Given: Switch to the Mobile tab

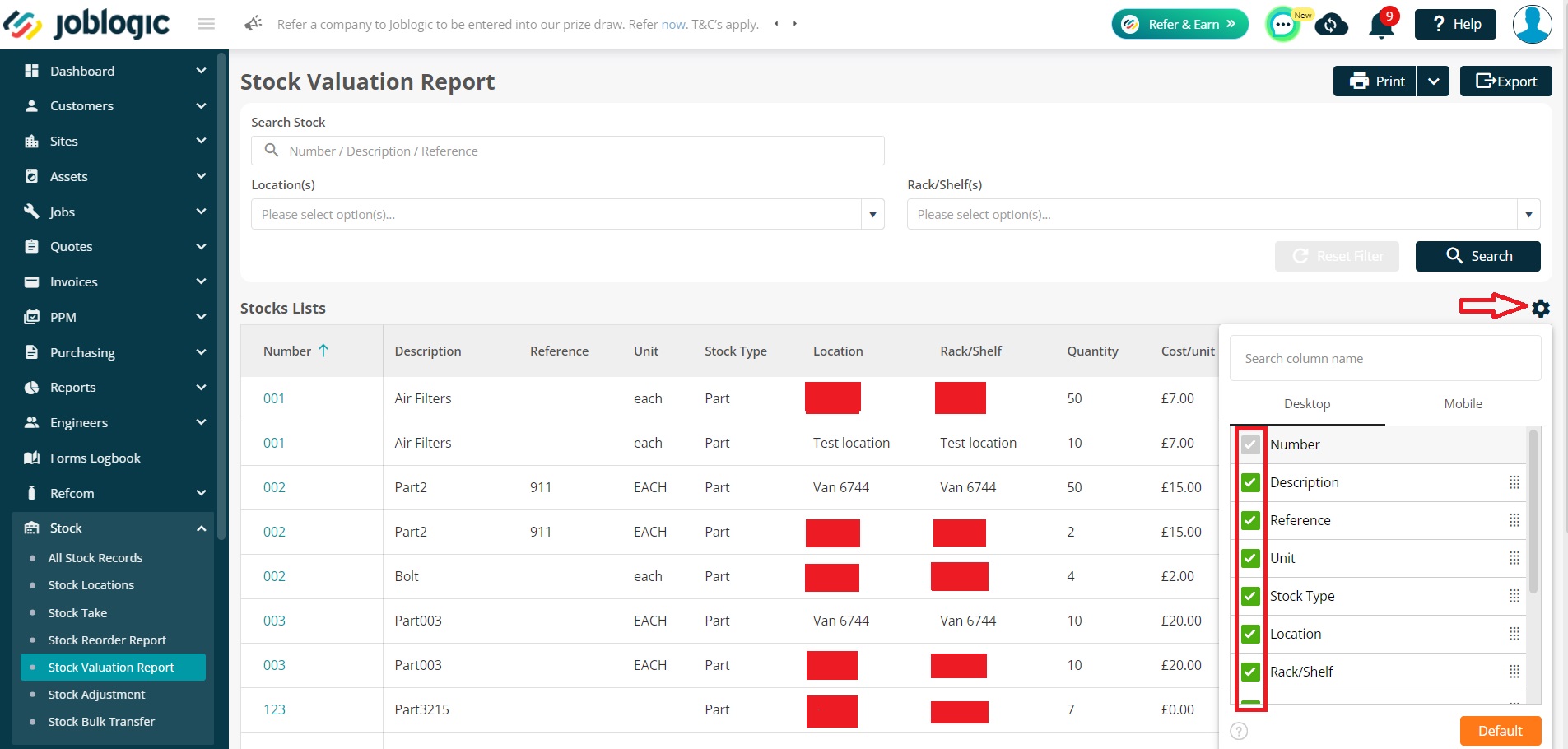Looking at the screenshot, I should (x=1463, y=404).
